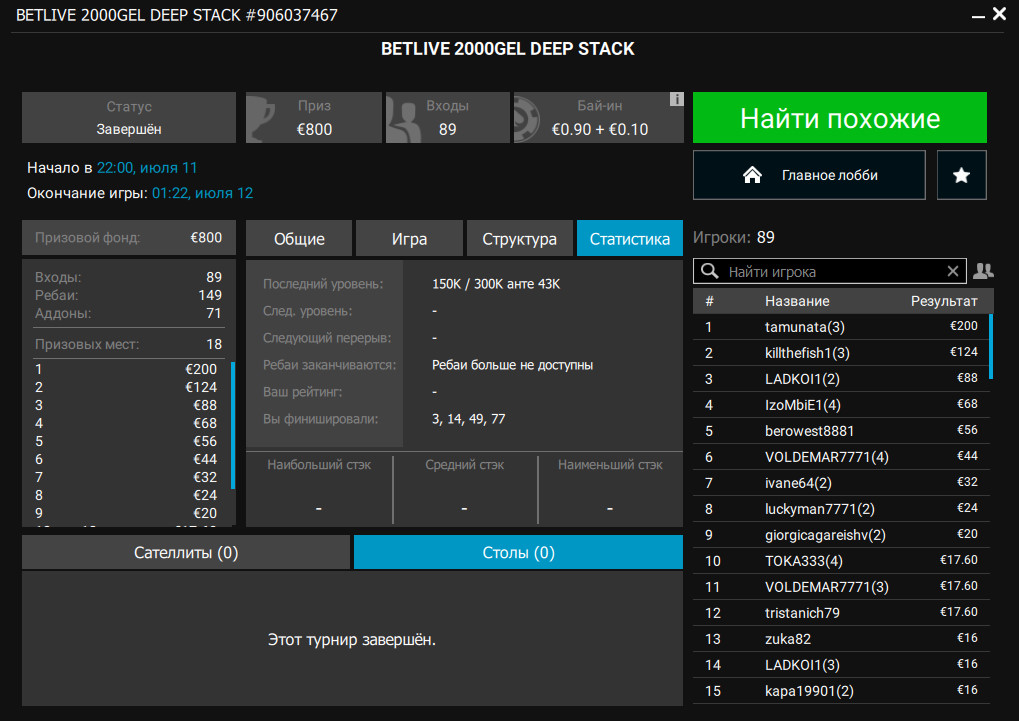Show the Сателлиты (0) tab
The image size is (1019, 721).
(186, 552)
